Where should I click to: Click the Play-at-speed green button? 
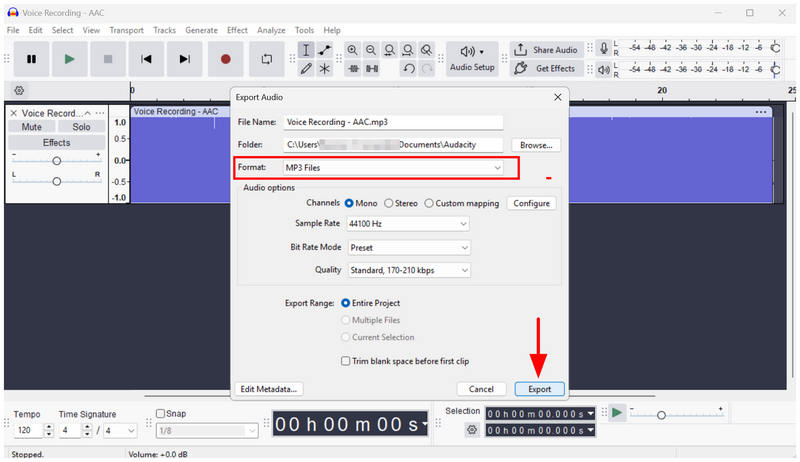tap(617, 413)
